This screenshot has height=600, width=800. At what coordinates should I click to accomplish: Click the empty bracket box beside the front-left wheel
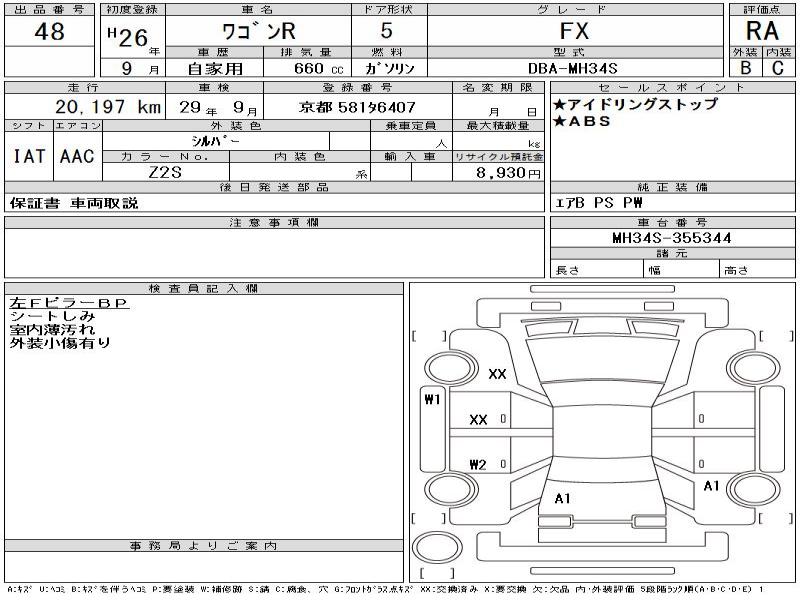(430, 335)
